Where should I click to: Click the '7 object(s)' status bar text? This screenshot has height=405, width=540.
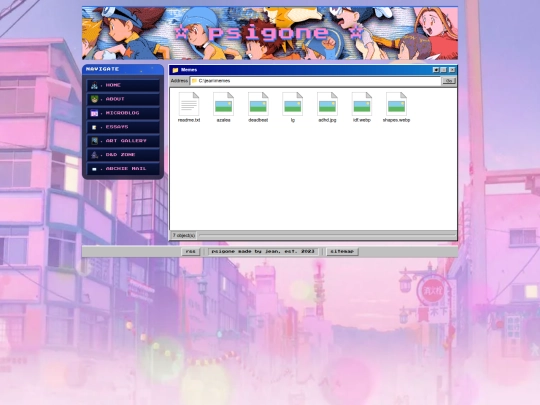pos(184,235)
